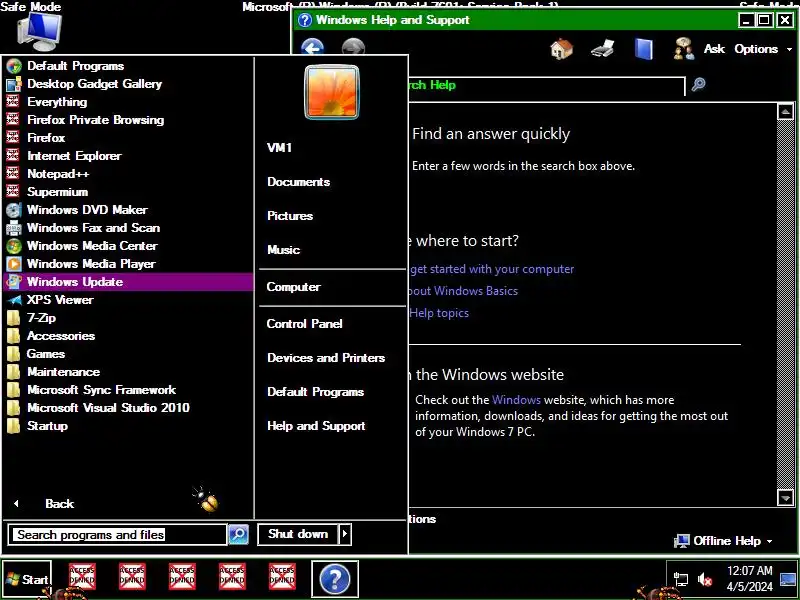800x600 pixels.
Task: Expand the Games folder
Action: [128, 354]
